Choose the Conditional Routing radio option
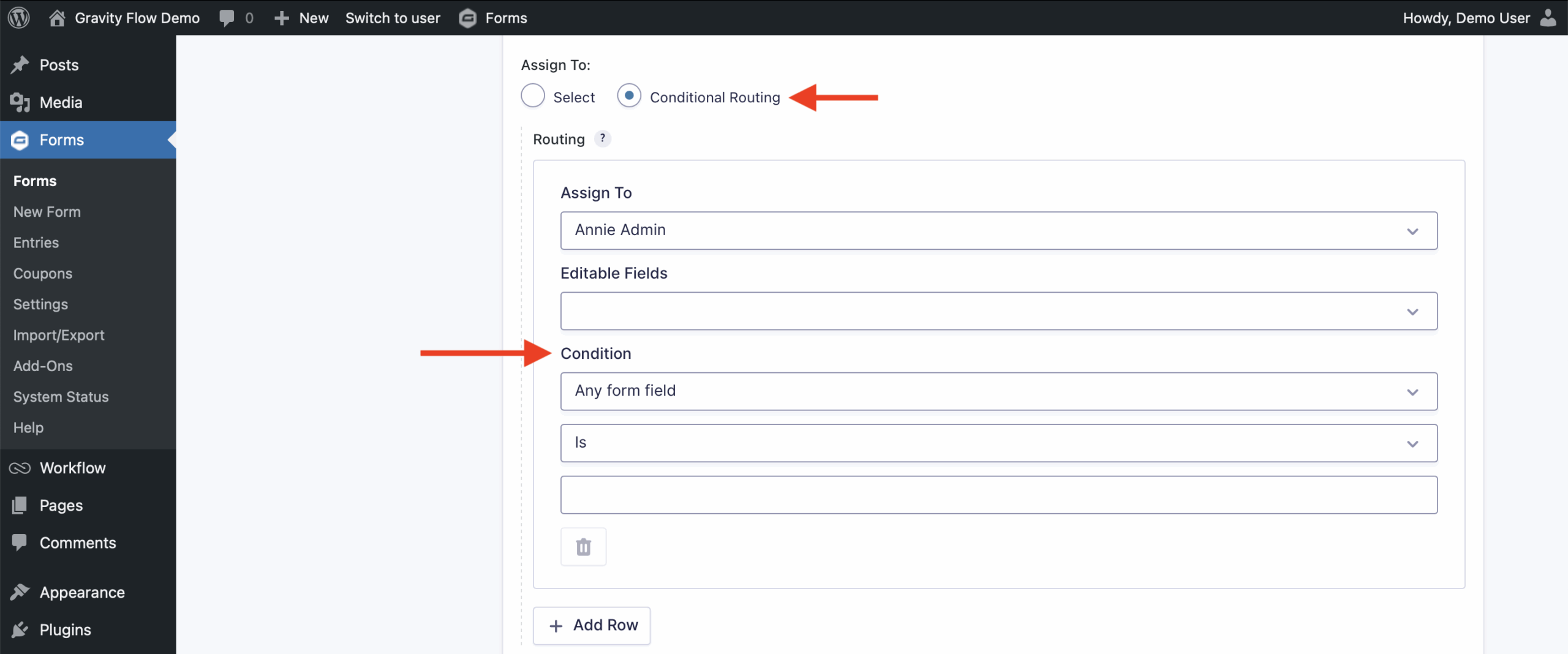The width and height of the screenshot is (1568, 654). pos(629,96)
